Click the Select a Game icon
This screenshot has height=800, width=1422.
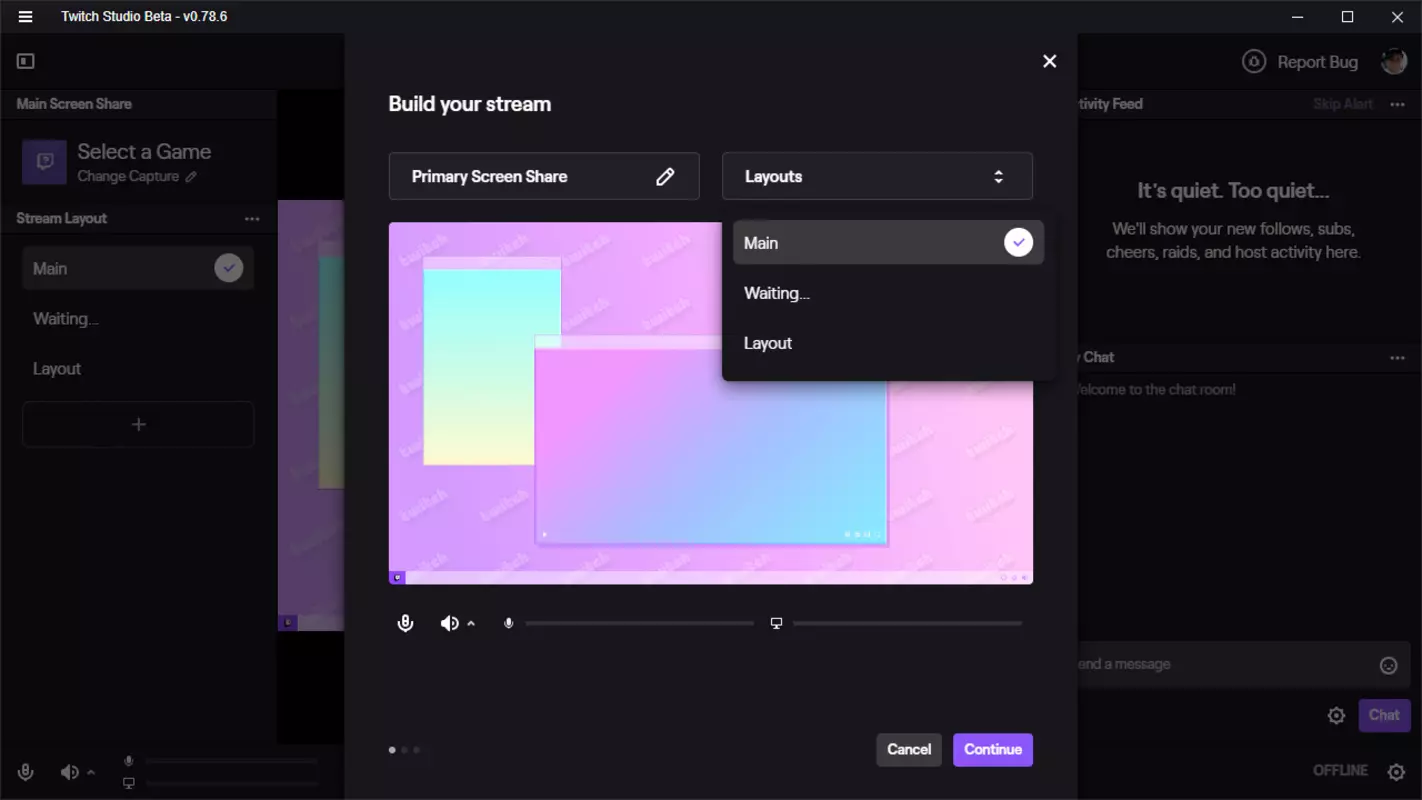44,162
